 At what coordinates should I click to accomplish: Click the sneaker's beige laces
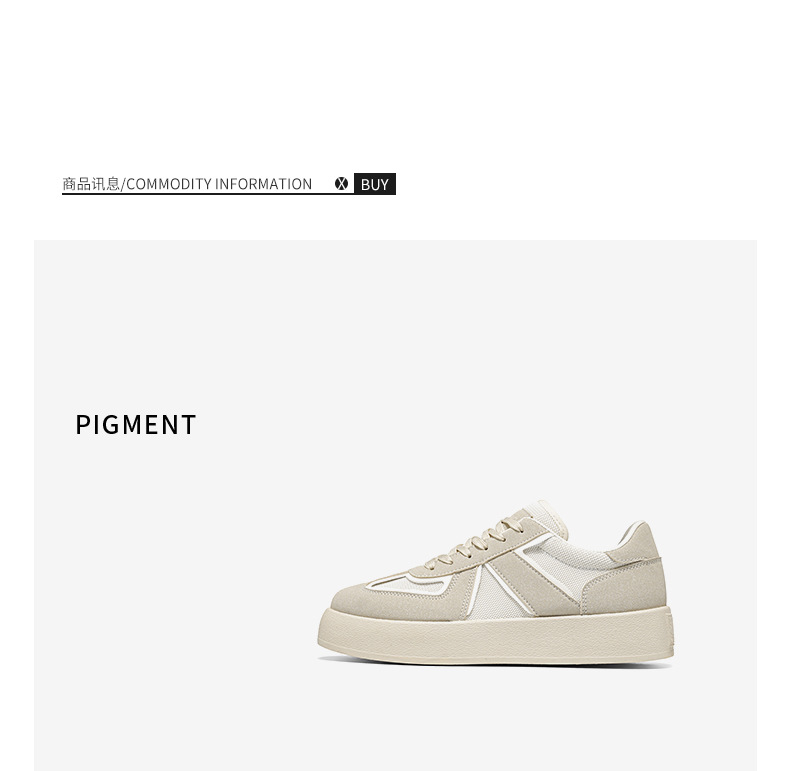(476, 542)
